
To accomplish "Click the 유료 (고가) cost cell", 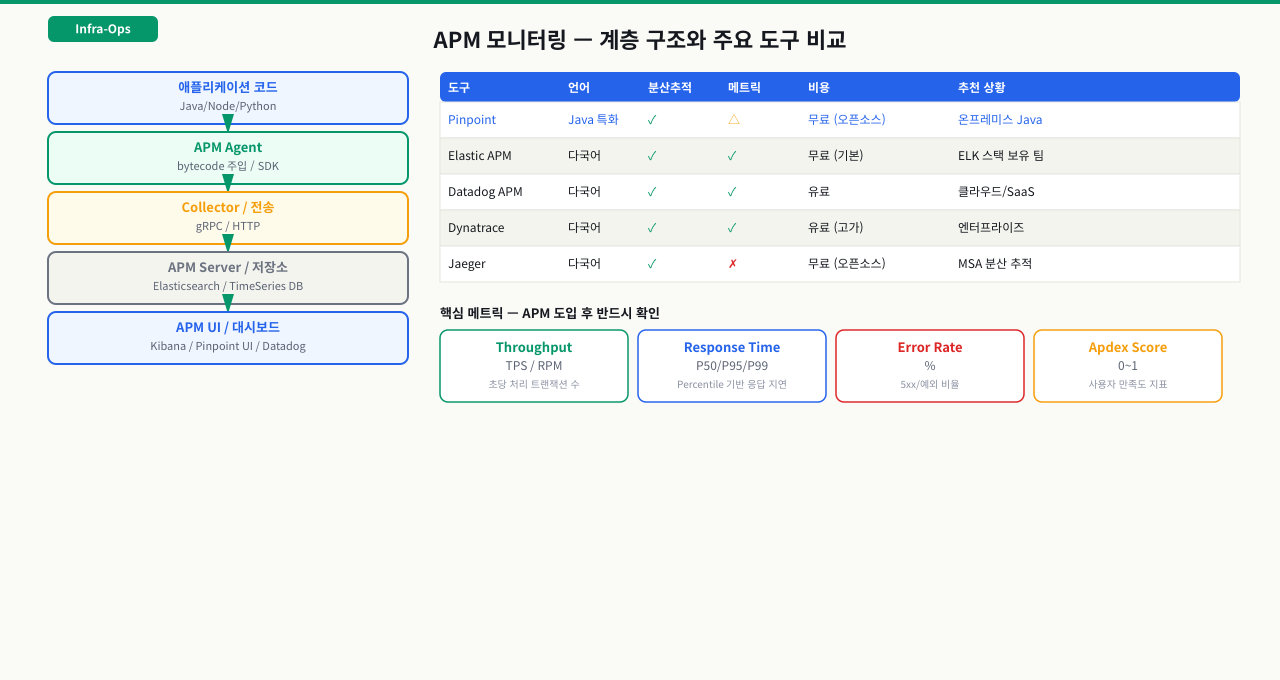I will coord(836,228).
